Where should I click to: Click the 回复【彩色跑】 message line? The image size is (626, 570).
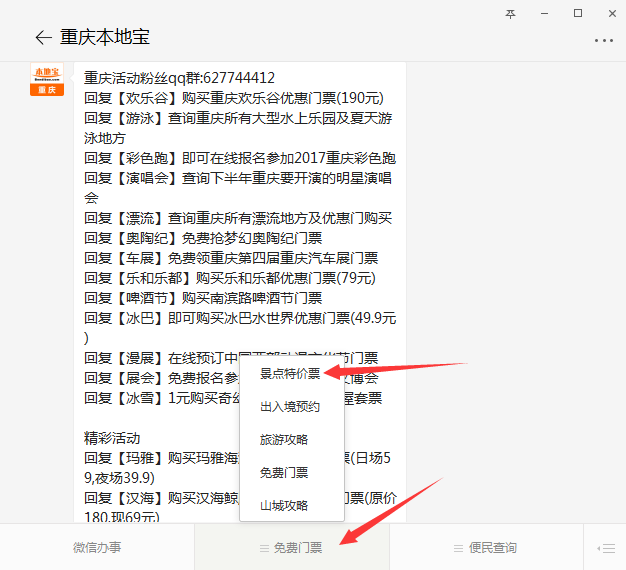coord(240,158)
